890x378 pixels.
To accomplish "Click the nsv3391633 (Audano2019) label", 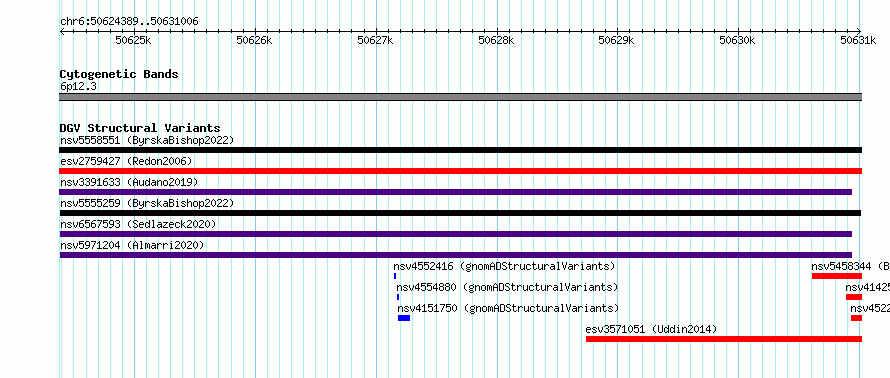I will [x=129, y=182].
